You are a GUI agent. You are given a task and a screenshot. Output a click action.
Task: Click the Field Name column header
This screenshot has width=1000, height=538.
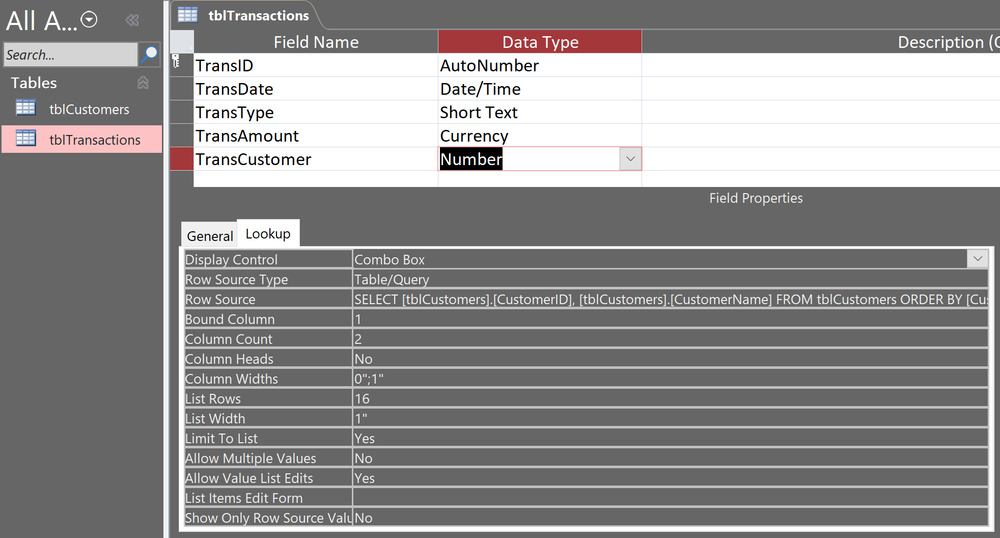pyautogui.click(x=315, y=42)
